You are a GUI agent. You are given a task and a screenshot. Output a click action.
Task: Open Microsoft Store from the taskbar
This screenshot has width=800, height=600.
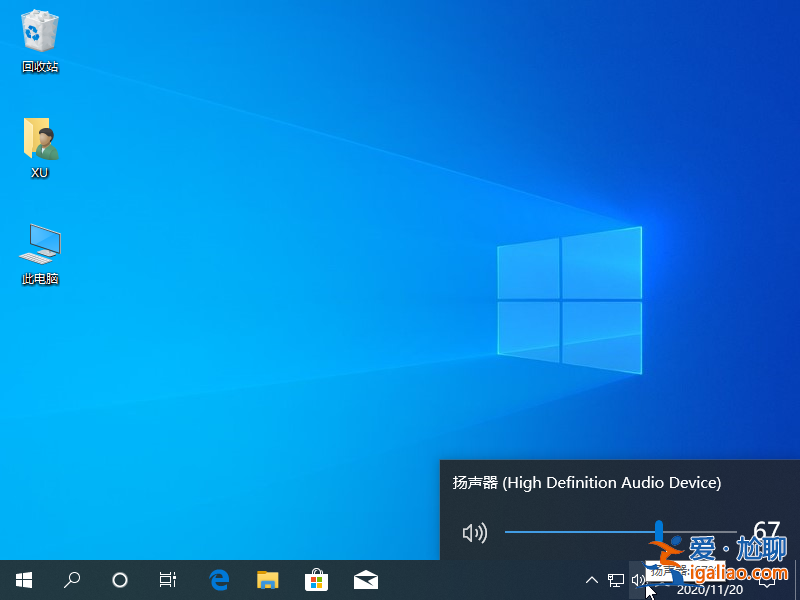point(316,579)
